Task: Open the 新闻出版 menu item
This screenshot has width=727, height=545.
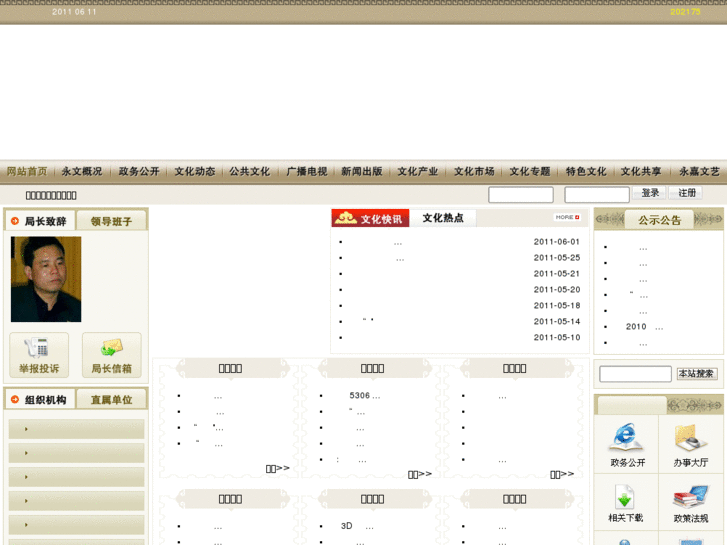Action: [362, 172]
